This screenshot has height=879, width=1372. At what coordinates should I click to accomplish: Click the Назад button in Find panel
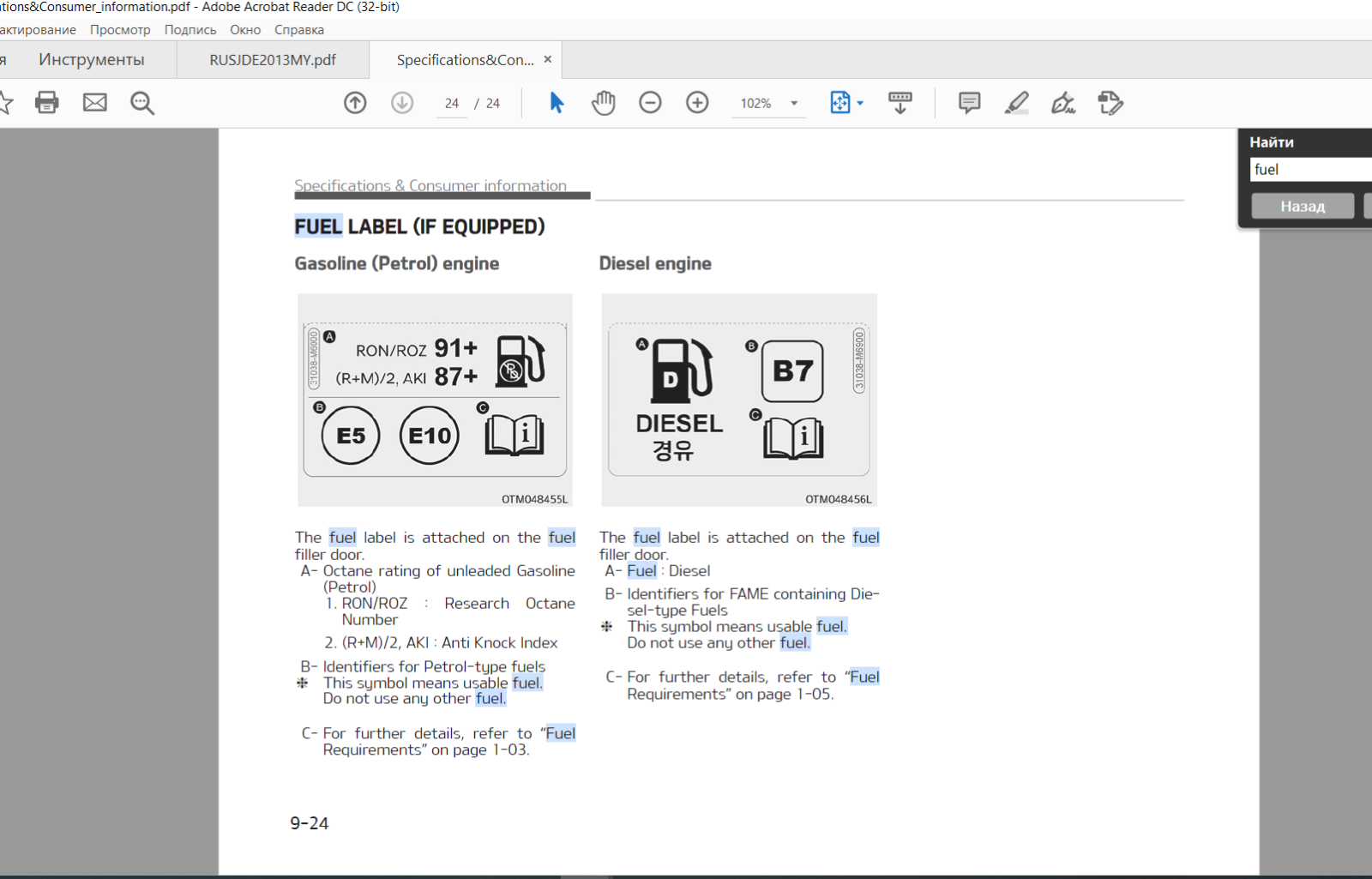1303,206
